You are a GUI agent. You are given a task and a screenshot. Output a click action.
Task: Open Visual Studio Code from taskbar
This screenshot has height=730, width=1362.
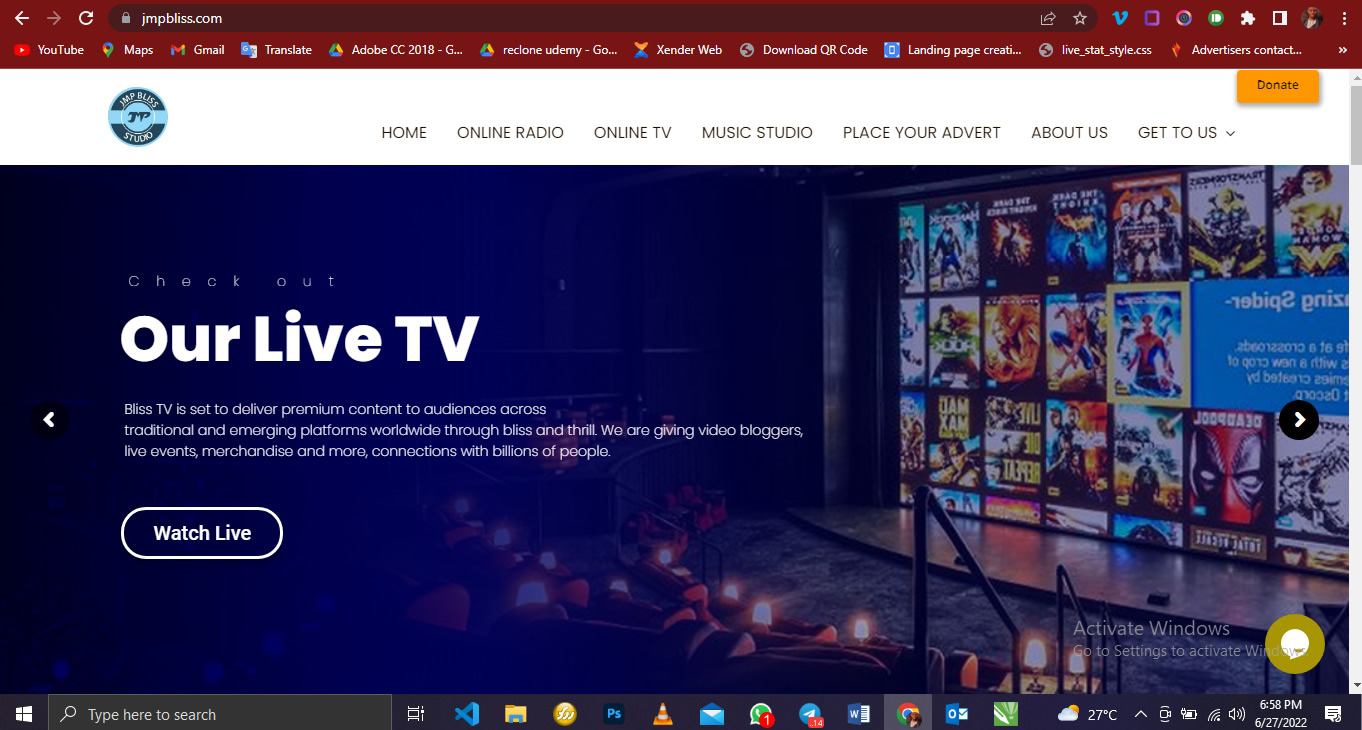[x=466, y=714]
